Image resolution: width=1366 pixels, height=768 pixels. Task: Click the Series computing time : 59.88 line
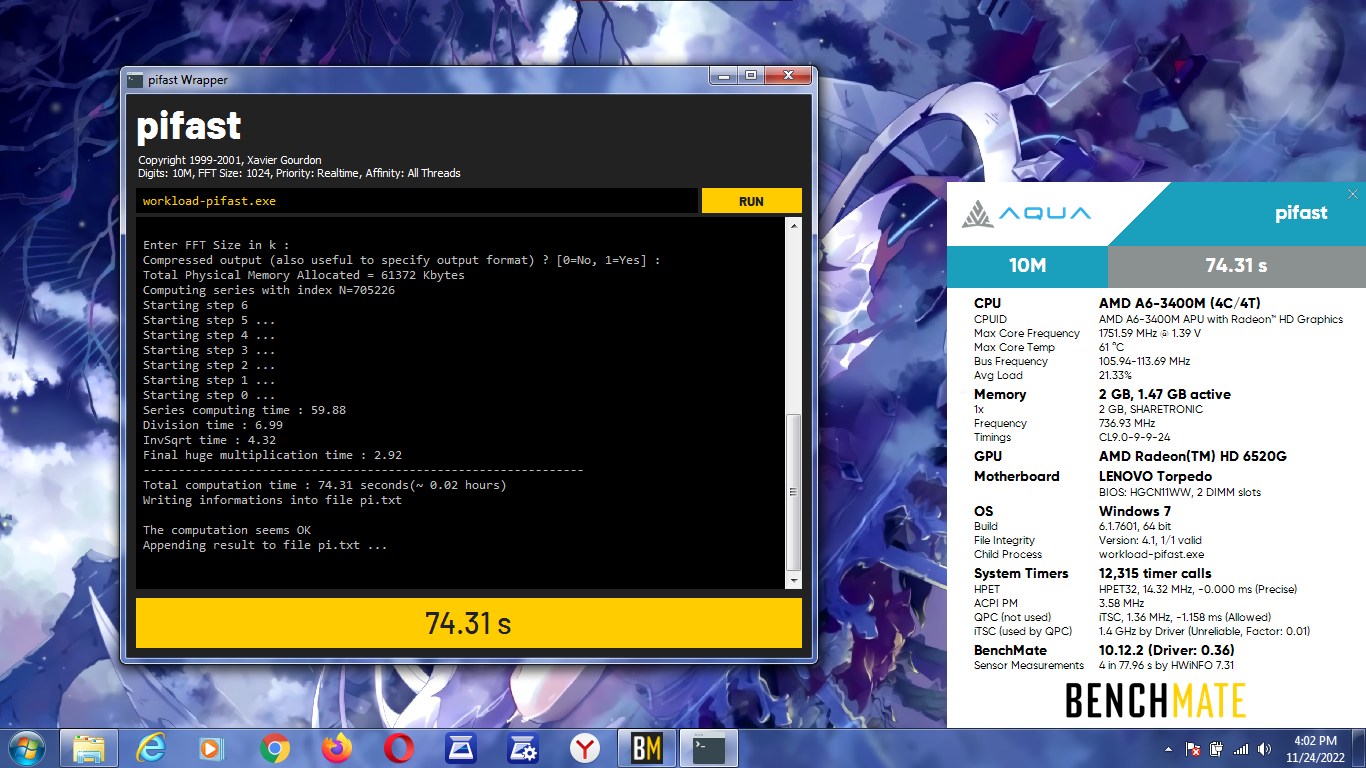(x=245, y=410)
